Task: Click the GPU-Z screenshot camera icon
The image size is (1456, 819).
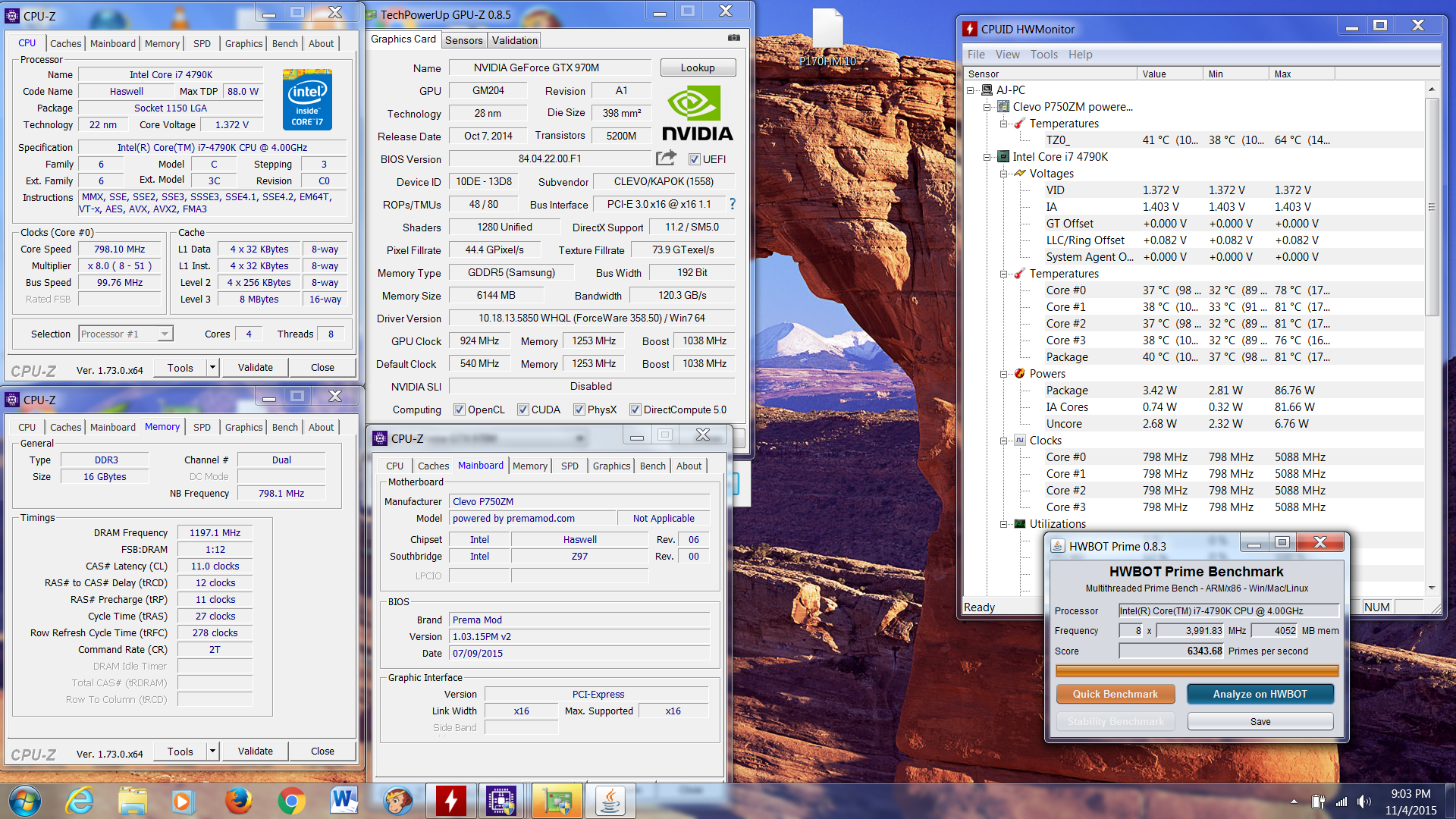Action: click(733, 37)
